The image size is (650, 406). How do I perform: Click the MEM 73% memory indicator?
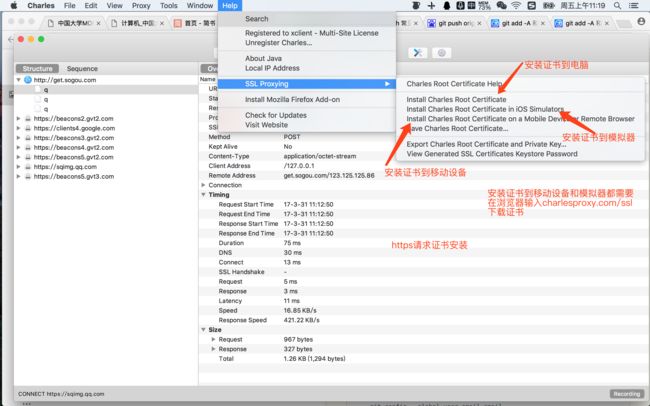484,5
